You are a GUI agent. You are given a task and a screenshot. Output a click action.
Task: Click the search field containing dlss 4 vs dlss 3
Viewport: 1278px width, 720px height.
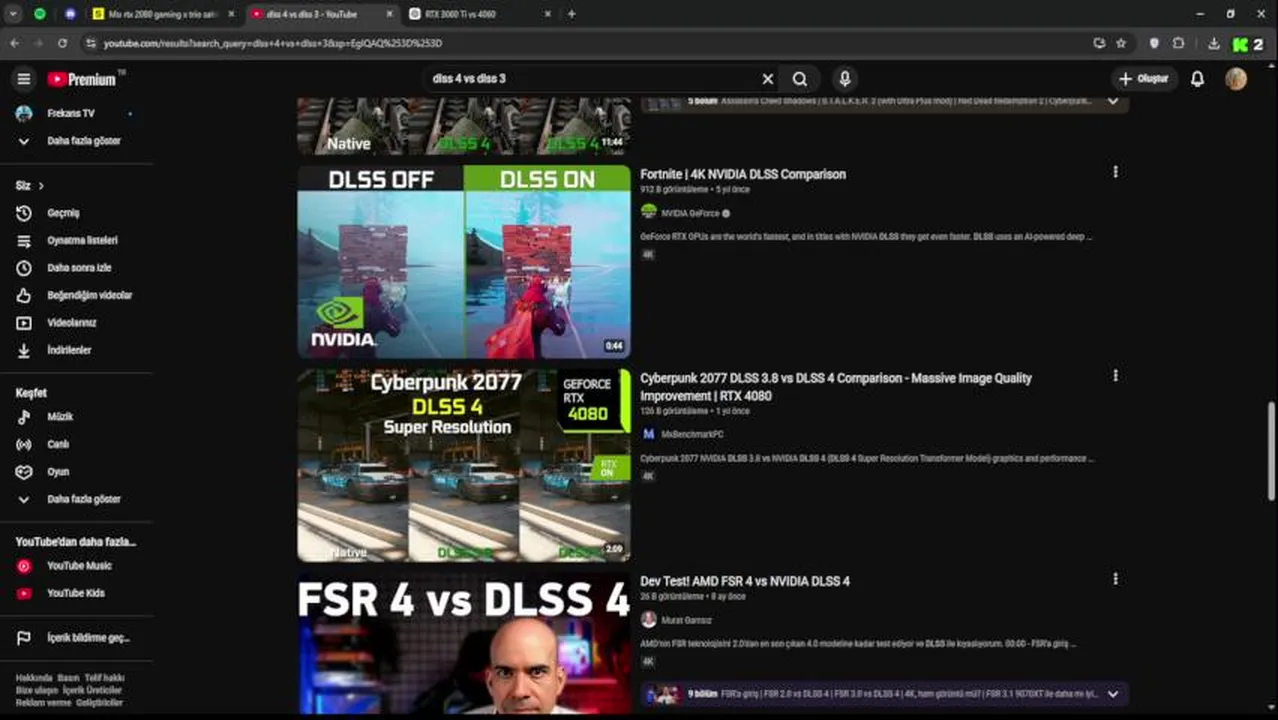tap(590, 79)
